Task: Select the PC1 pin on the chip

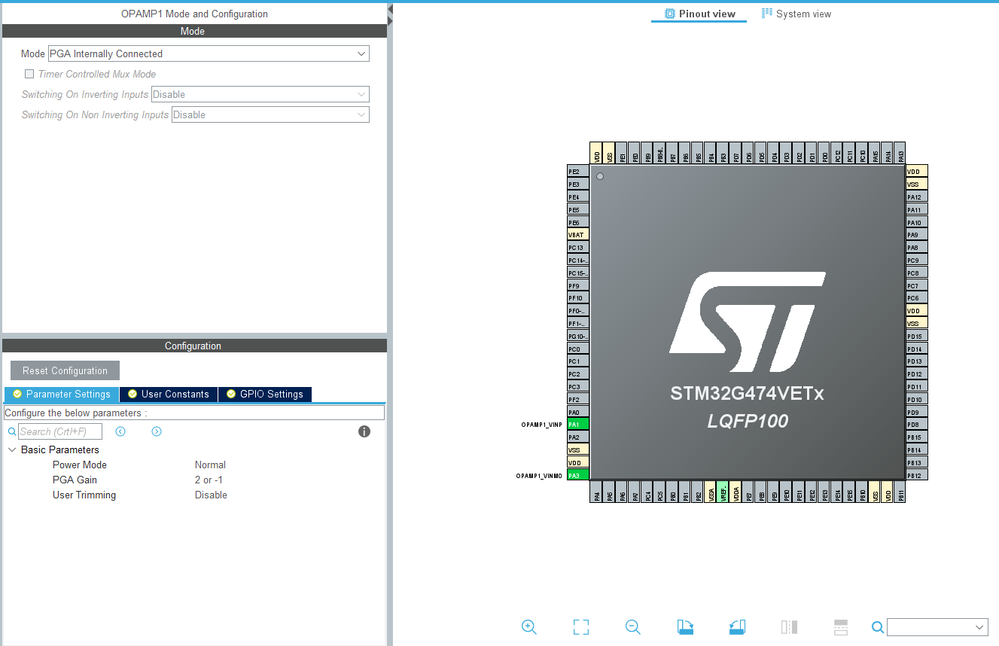Action: [578, 362]
